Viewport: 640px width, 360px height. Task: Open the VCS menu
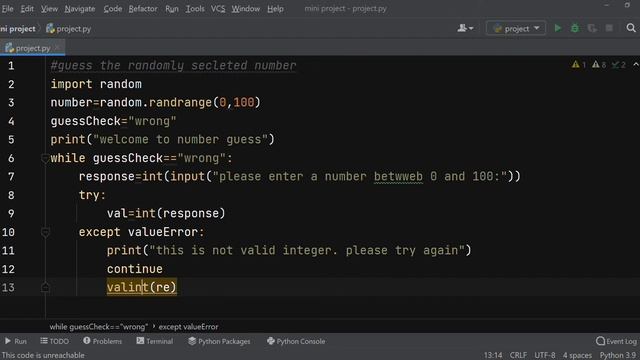(218, 9)
